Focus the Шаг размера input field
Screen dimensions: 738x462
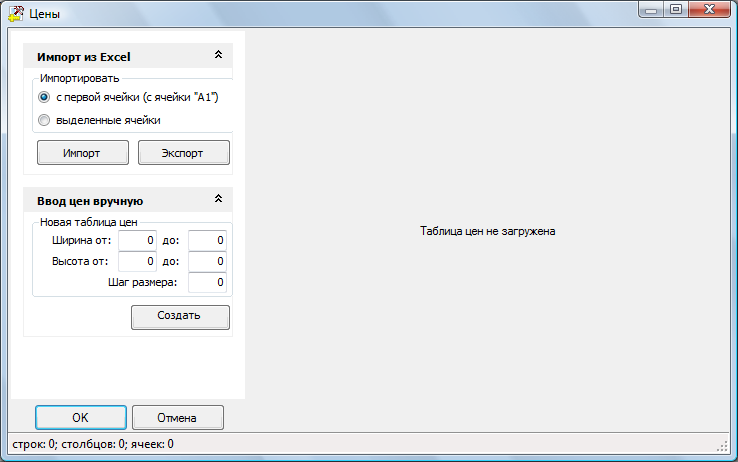click(x=208, y=283)
